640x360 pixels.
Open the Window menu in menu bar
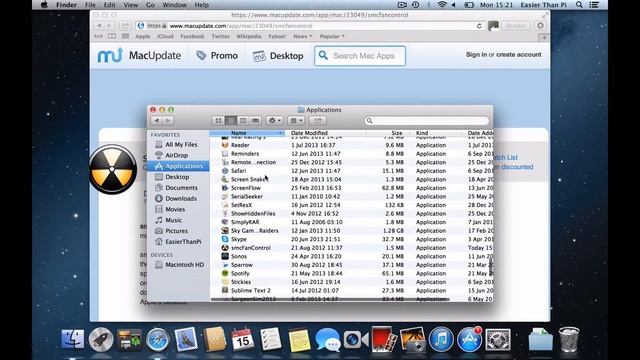tap(175, 5)
